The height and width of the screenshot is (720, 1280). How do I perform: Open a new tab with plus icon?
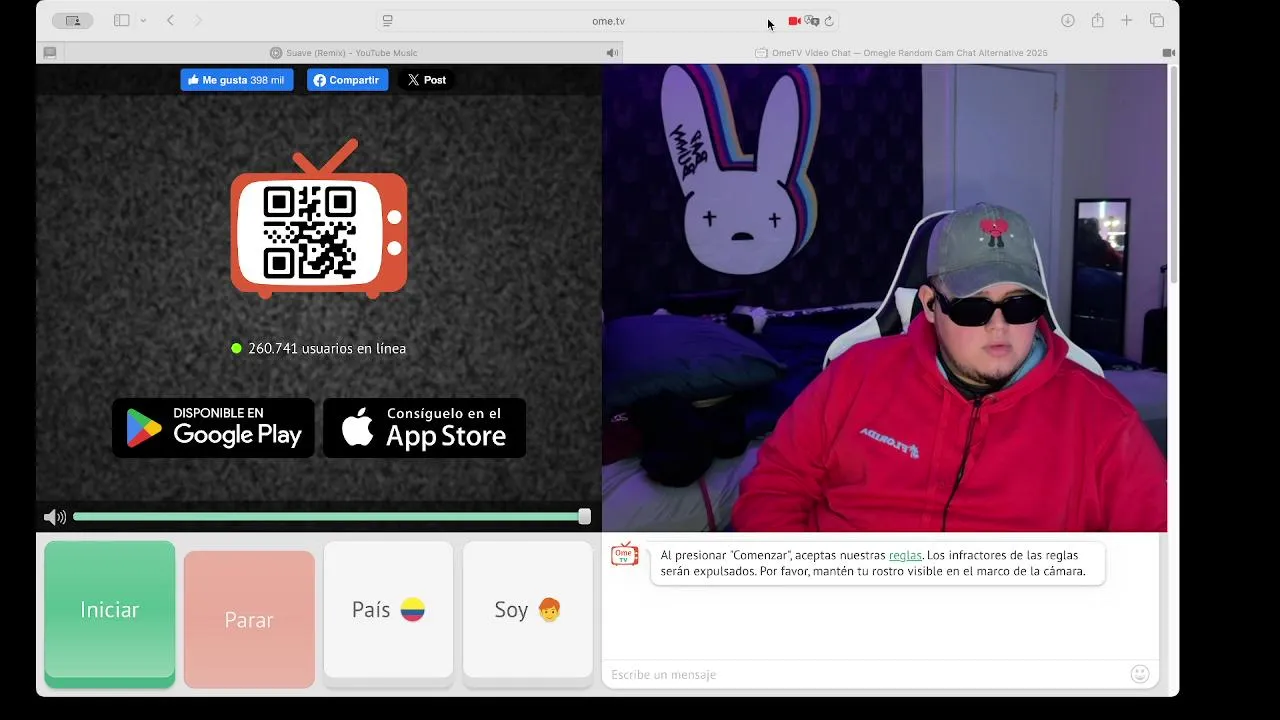click(x=1126, y=20)
